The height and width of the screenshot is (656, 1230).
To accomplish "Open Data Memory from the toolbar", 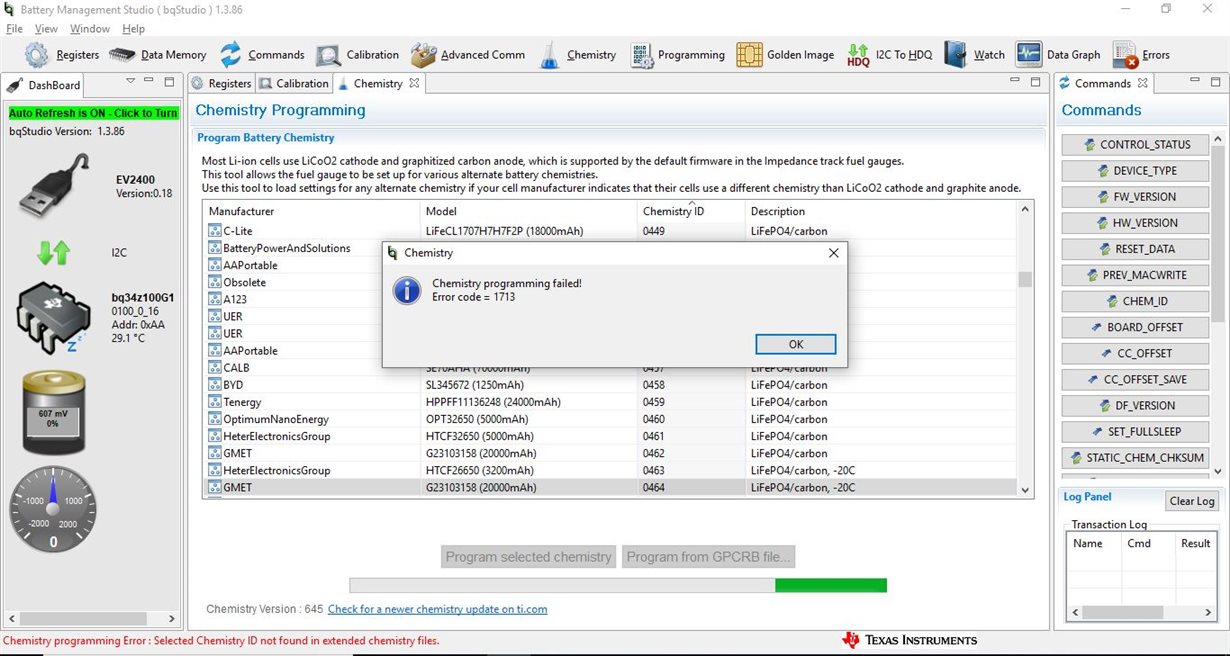I will tap(158, 55).
